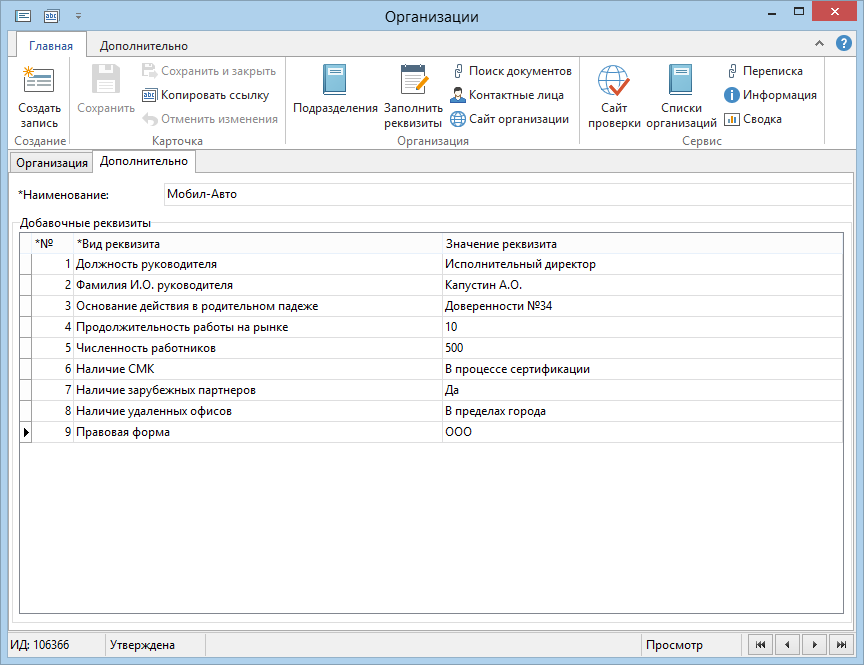The height and width of the screenshot is (665, 864).
Task: Go to the first record
Action: pyautogui.click(x=760, y=645)
